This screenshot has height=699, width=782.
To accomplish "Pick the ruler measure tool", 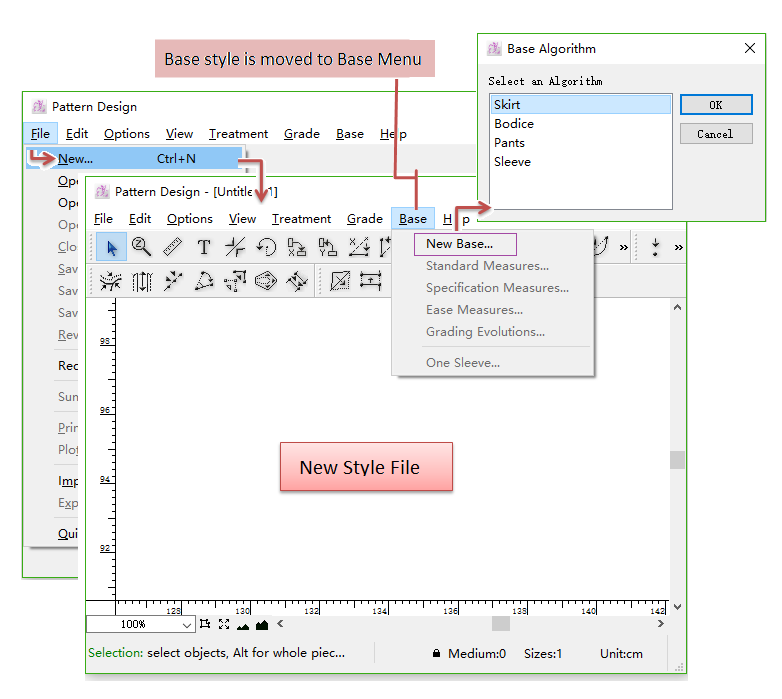I will point(173,246).
